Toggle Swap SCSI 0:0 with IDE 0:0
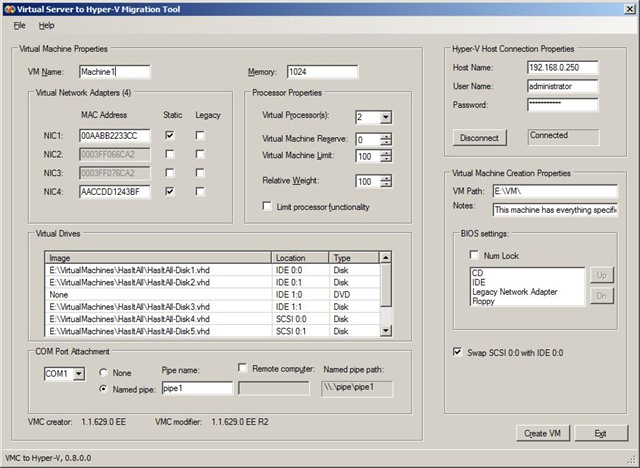This screenshot has width=640, height=468. coord(459,352)
